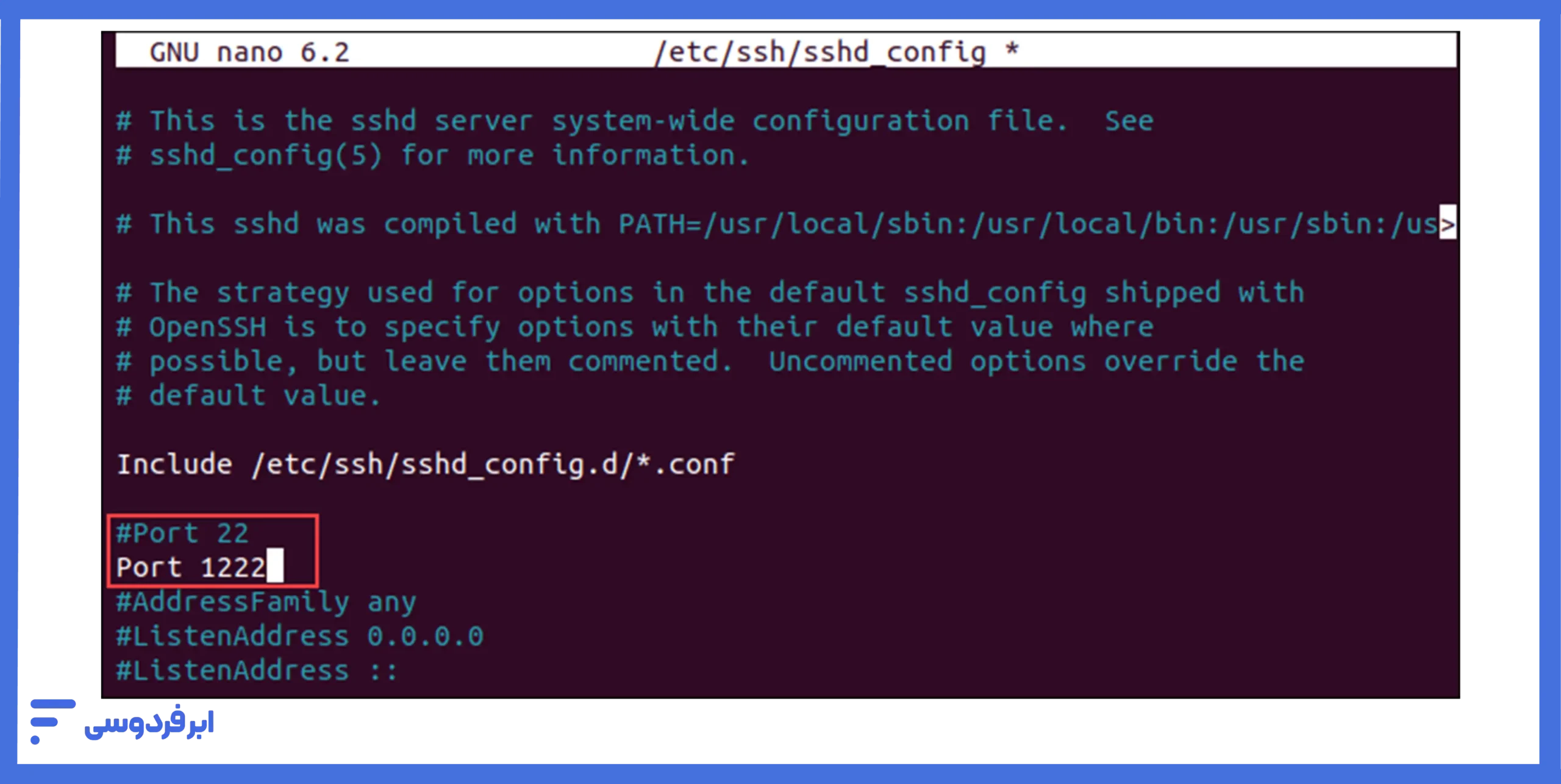Viewport: 1561px width, 784px height.
Task: Click the Include sshd_config.d line
Action: [426, 465]
